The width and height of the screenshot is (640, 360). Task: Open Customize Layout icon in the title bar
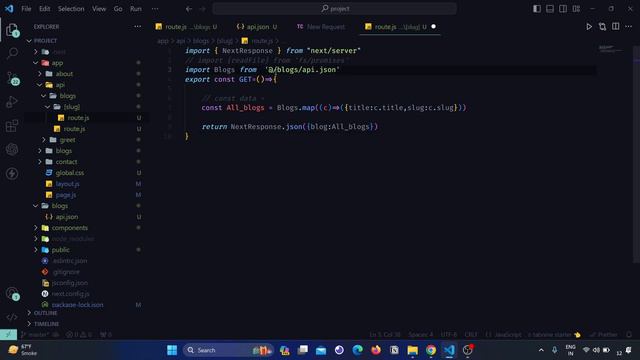pyautogui.click(x=576, y=9)
